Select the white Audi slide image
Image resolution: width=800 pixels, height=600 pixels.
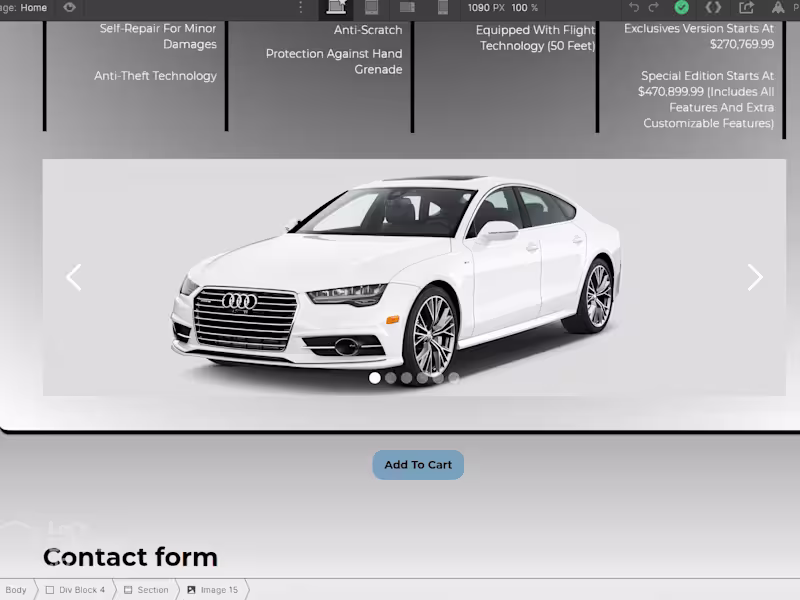tap(414, 278)
